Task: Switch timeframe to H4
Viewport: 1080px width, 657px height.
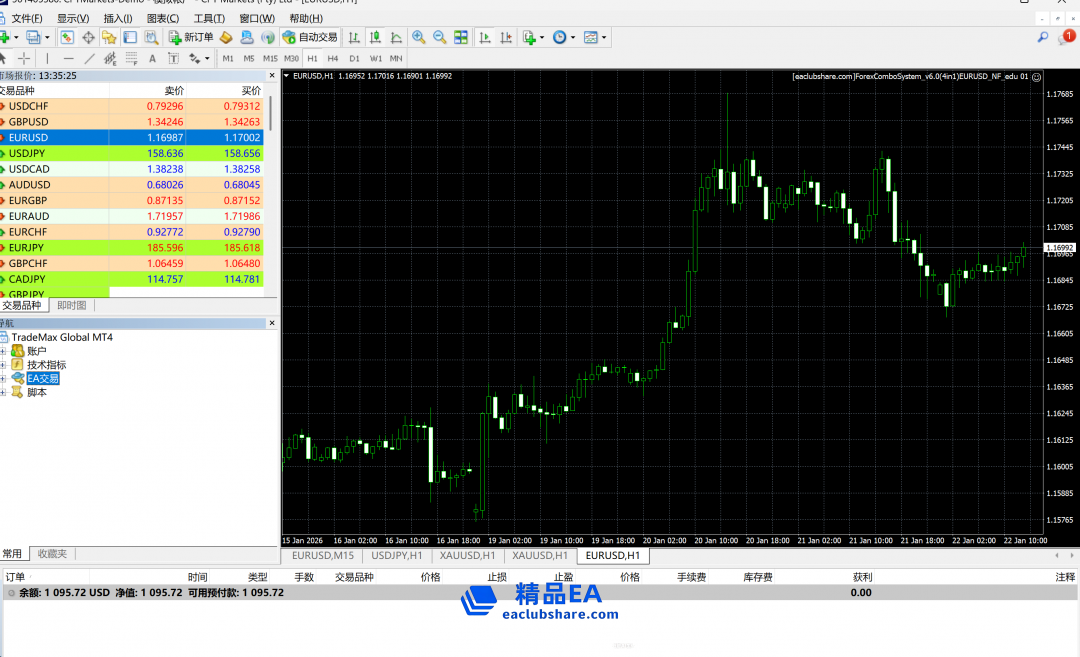Action: [333, 59]
